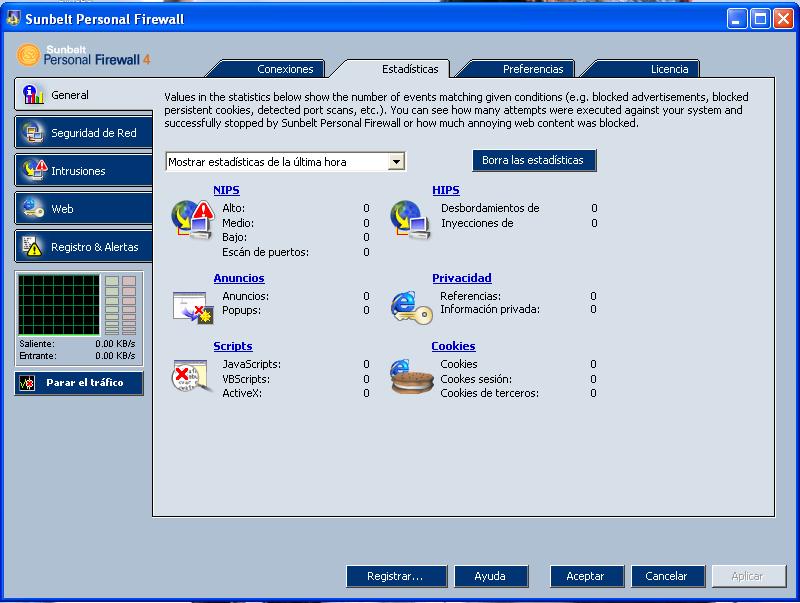Click the Seguridad de Red network icon
Image resolution: width=800 pixels, height=603 pixels.
pos(33,133)
